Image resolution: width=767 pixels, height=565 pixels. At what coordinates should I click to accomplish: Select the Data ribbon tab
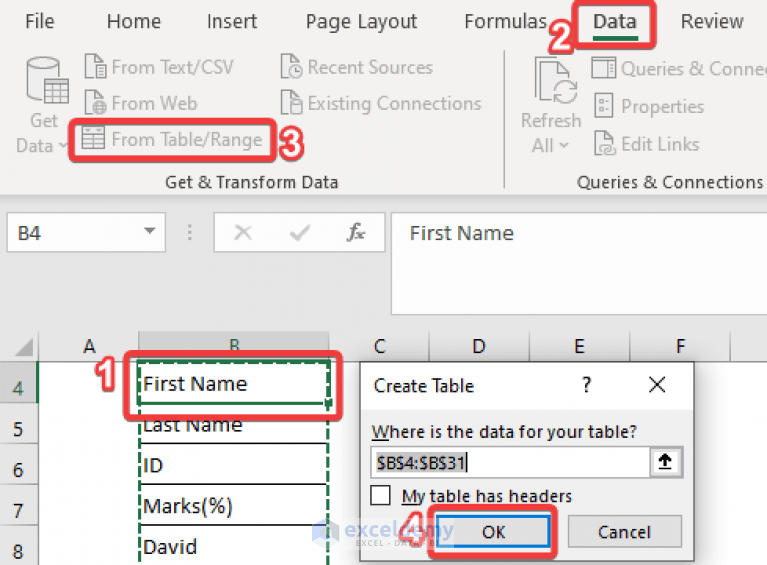click(614, 22)
